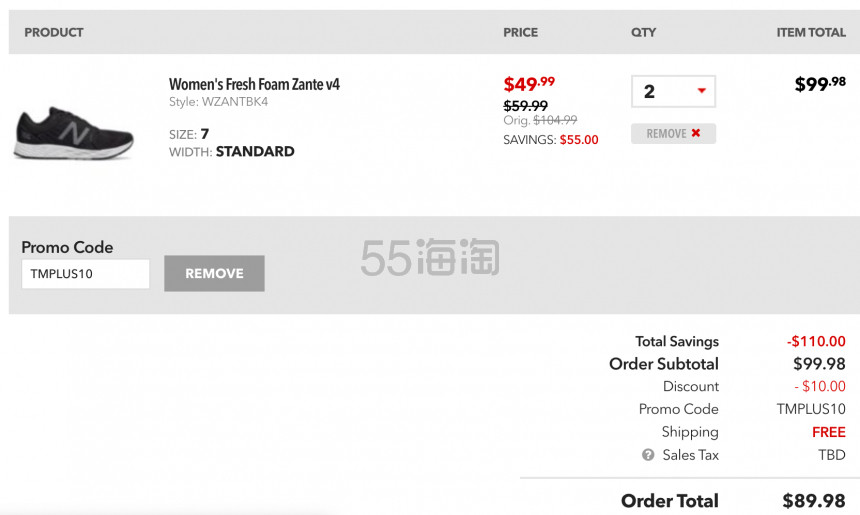The height and width of the screenshot is (515, 860).
Task: Click the QTY column header
Action: pyautogui.click(x=643, y=32)
